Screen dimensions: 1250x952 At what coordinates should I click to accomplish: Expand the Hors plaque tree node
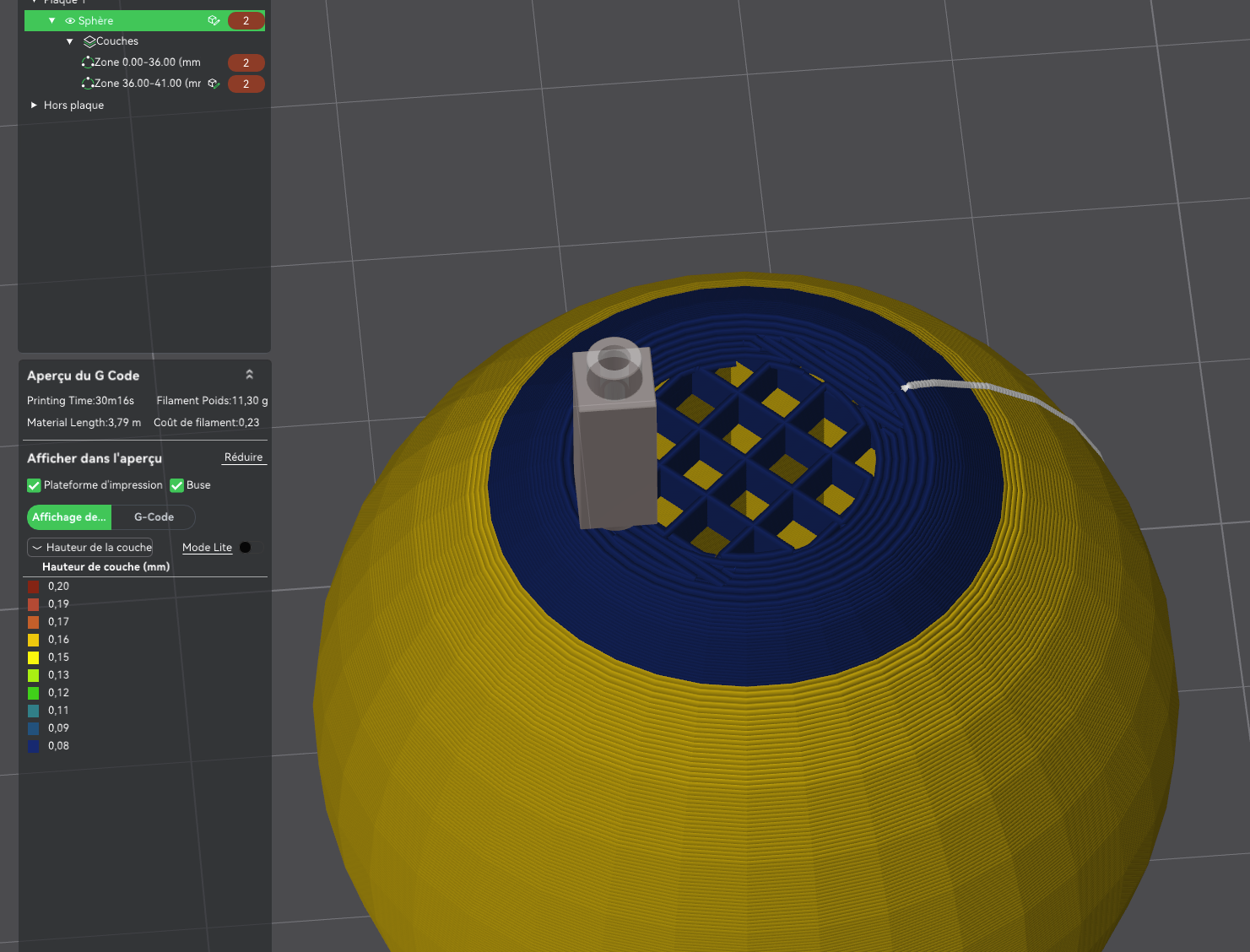click(x=34, y=105)
